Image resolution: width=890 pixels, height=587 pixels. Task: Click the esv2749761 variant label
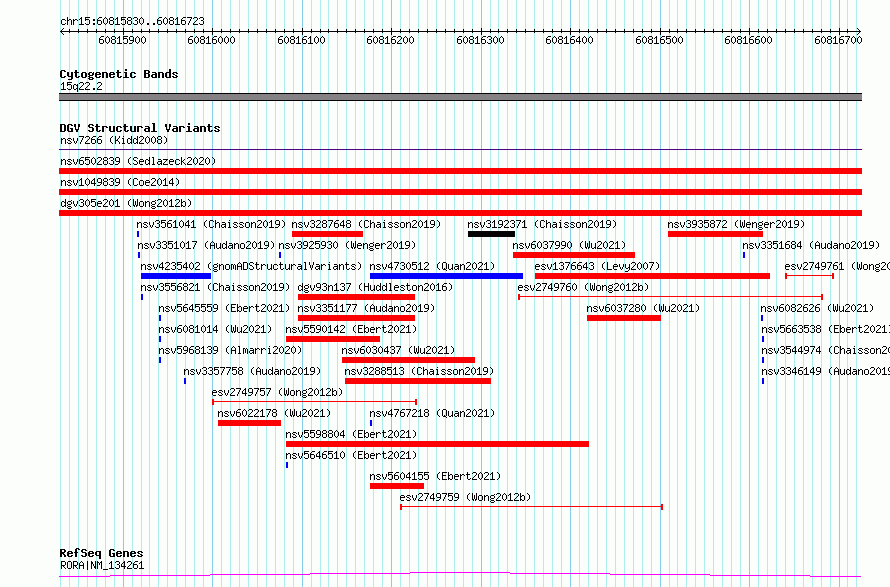pos(837,266)
